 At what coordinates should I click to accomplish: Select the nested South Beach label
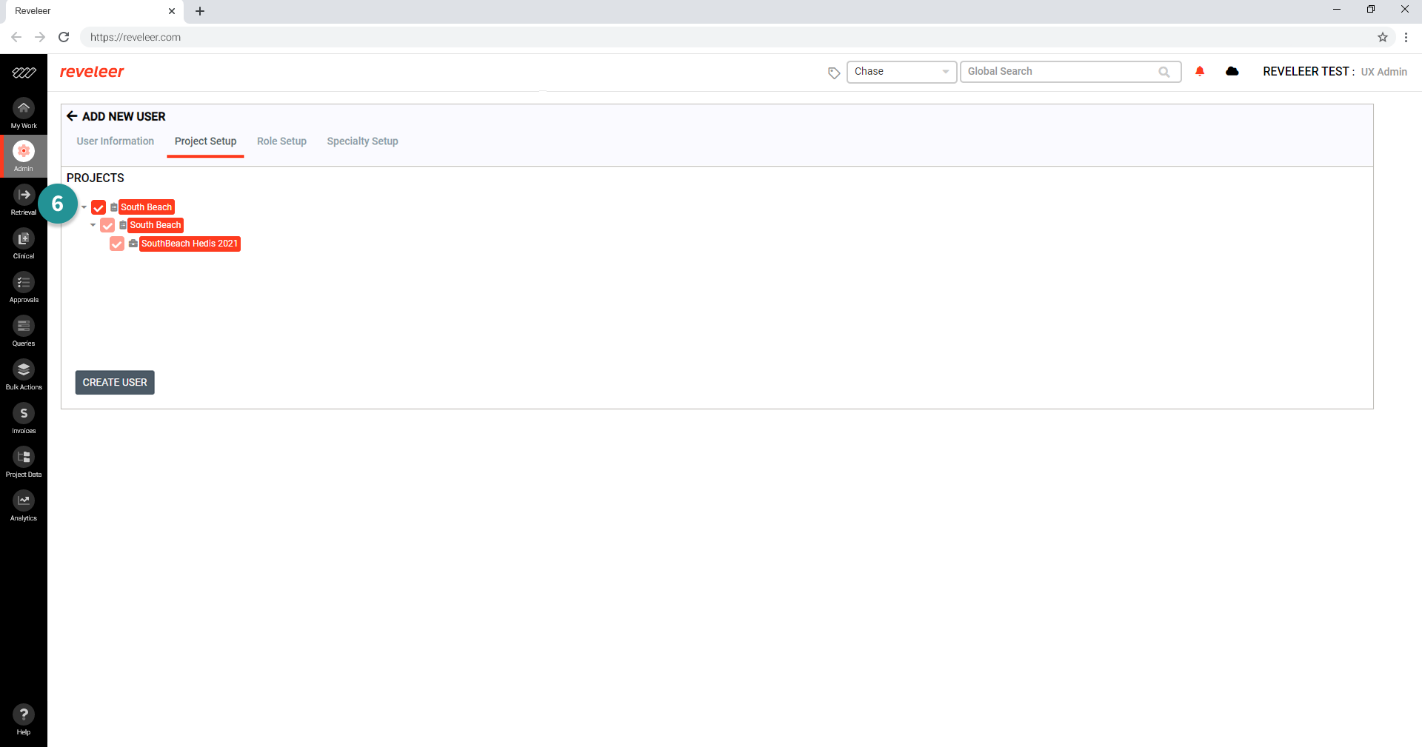pyautogui.click(x=156, y=225)
